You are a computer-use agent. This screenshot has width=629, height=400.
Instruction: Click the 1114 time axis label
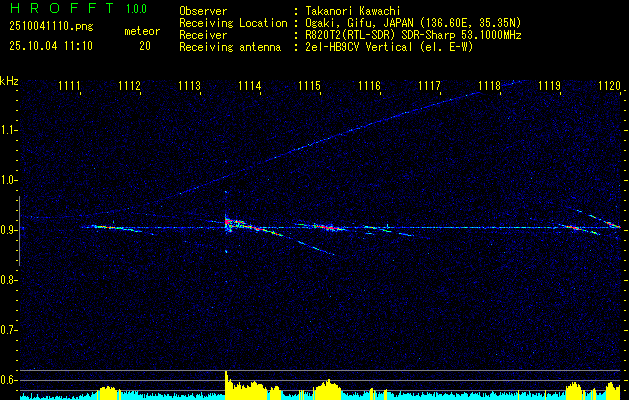[250, 86]
